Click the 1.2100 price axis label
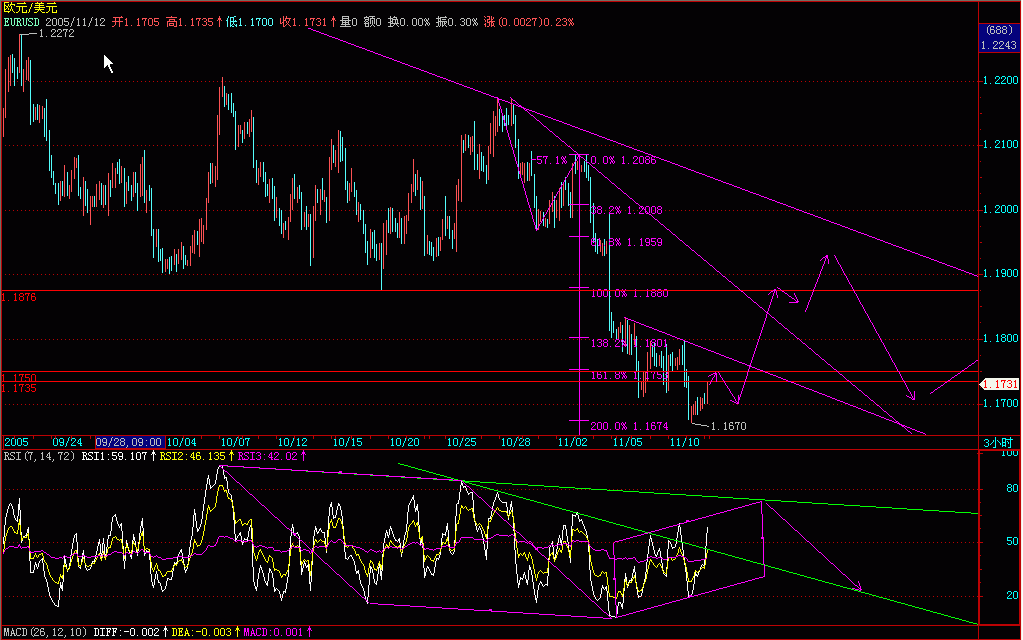1023x640 pixels. (1001, 144)
